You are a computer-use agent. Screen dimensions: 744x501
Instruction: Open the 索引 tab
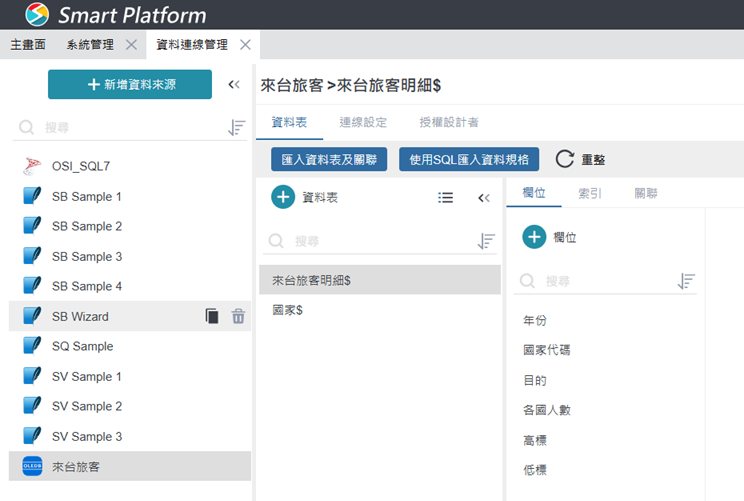(x=590, y=193)
